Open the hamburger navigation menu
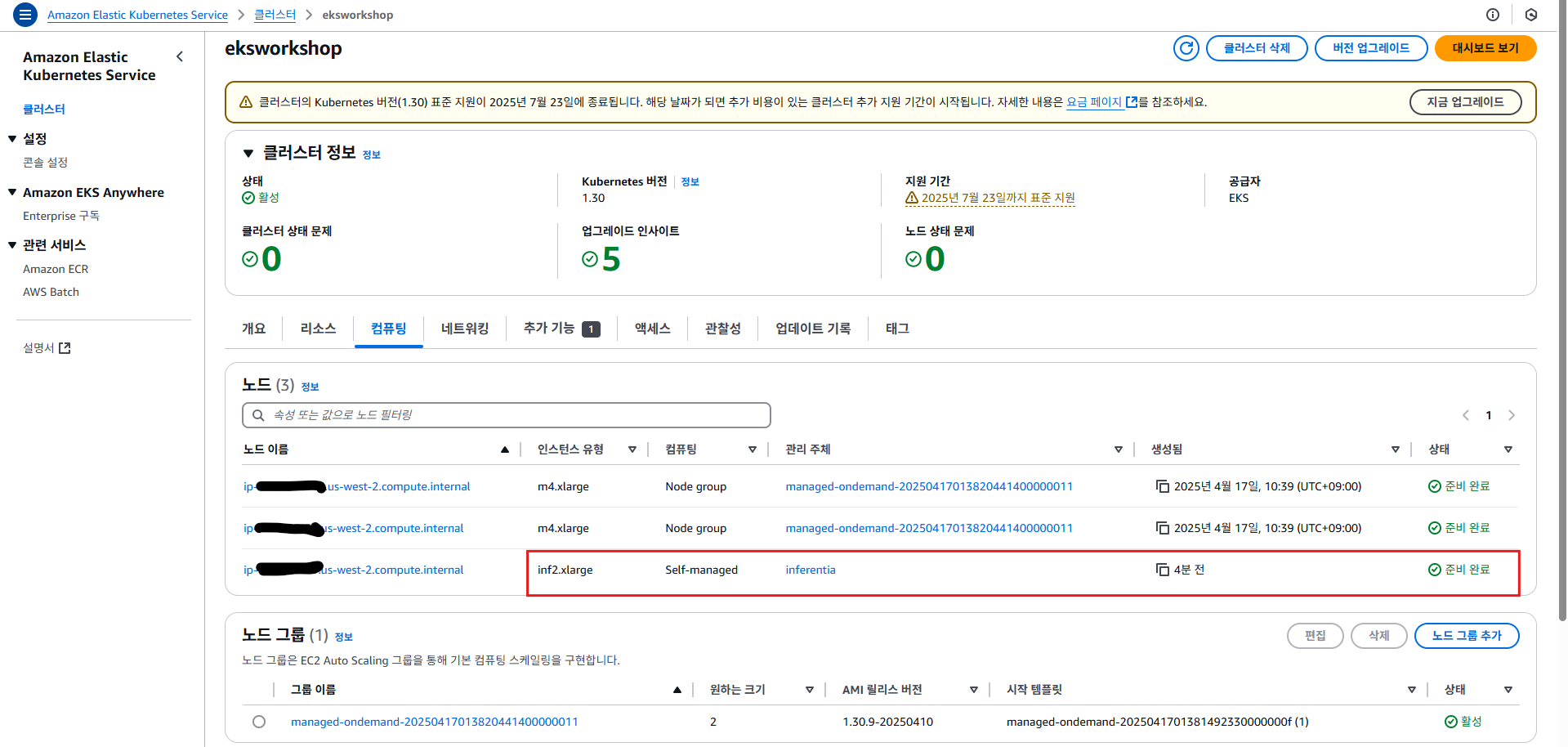The image size is (1568, 747). tap(25, 15)
